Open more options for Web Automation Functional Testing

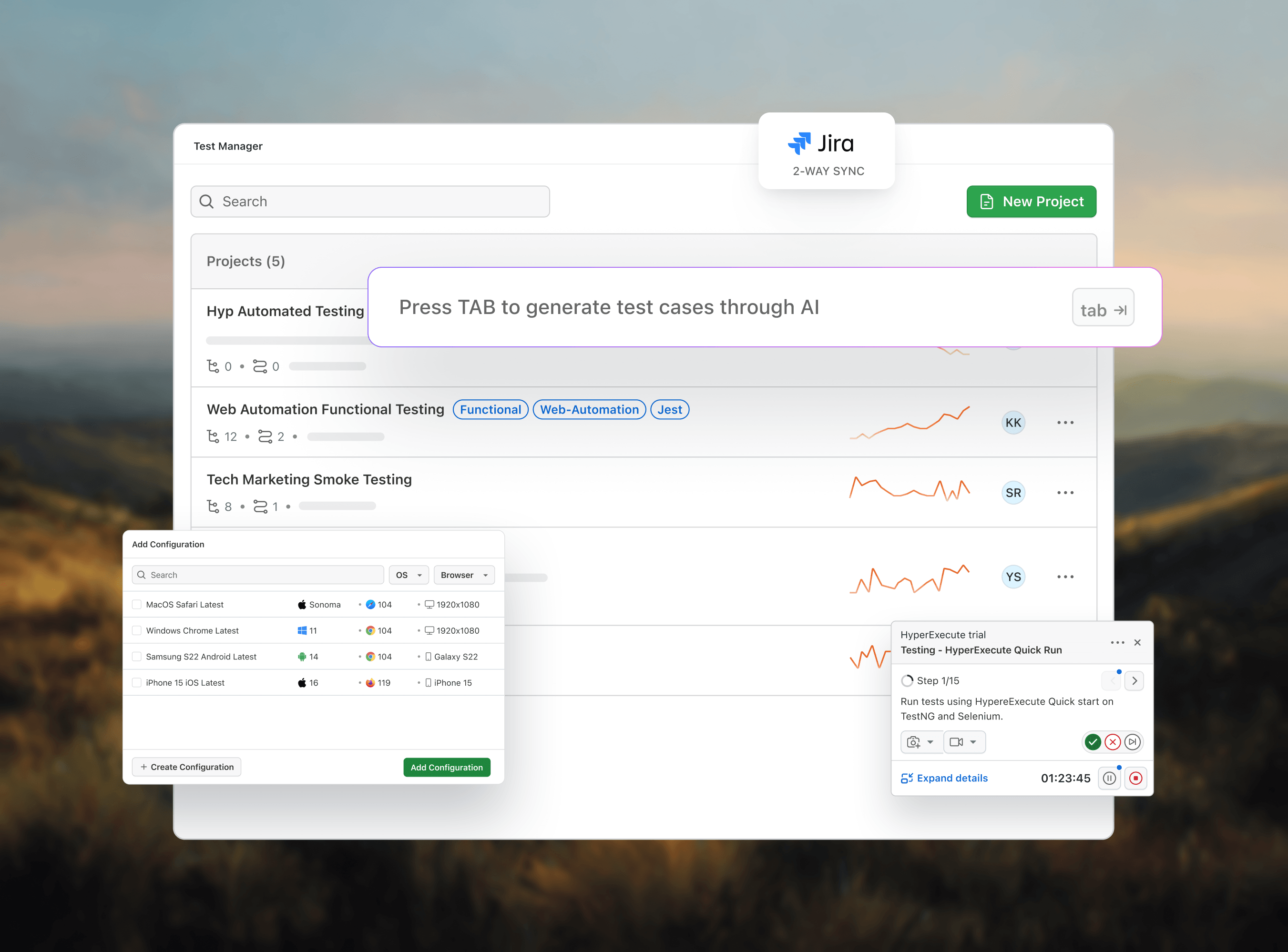click(x=1065, y=423)
